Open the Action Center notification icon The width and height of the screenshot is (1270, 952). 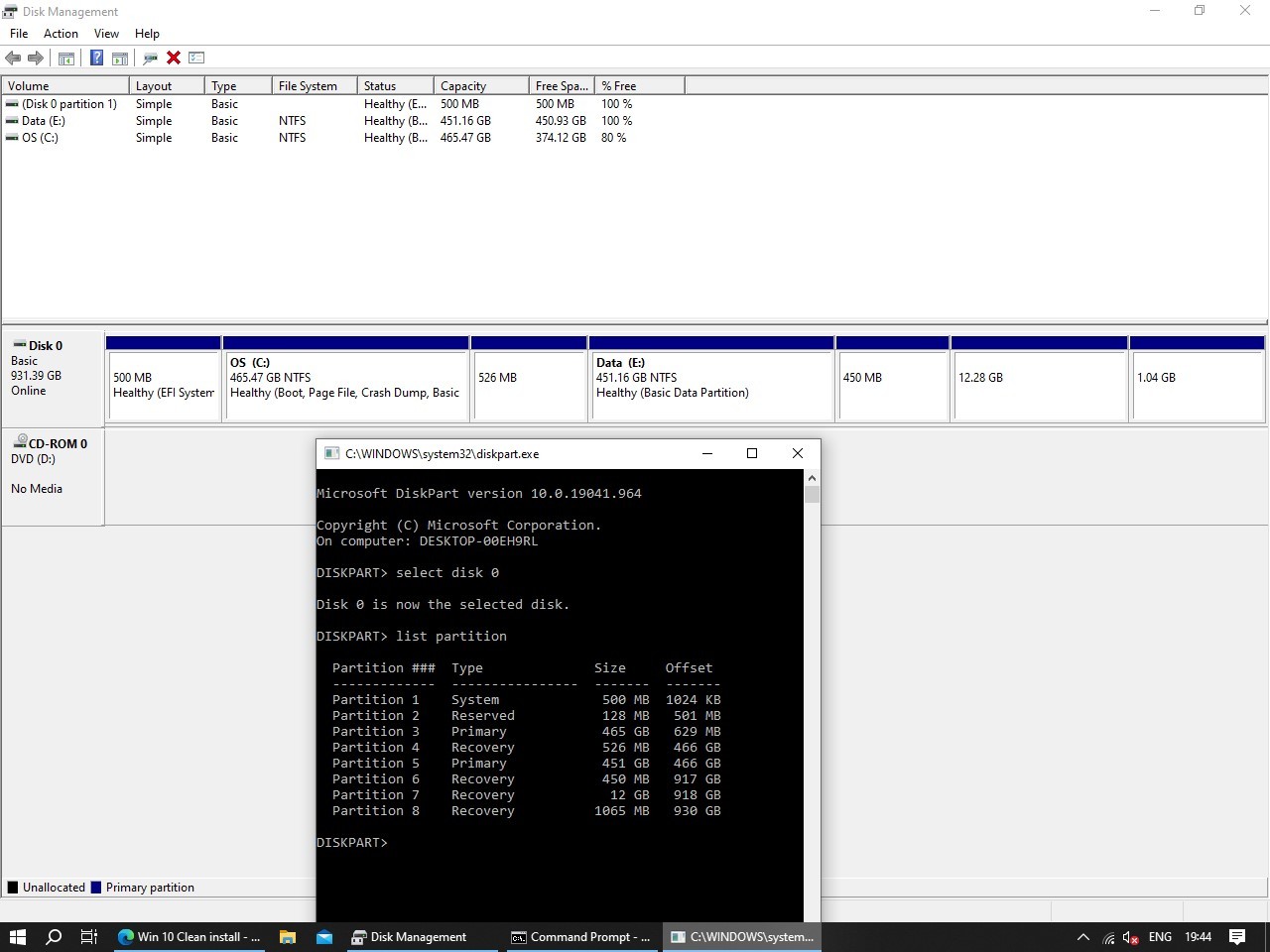tap(1237, 937)
